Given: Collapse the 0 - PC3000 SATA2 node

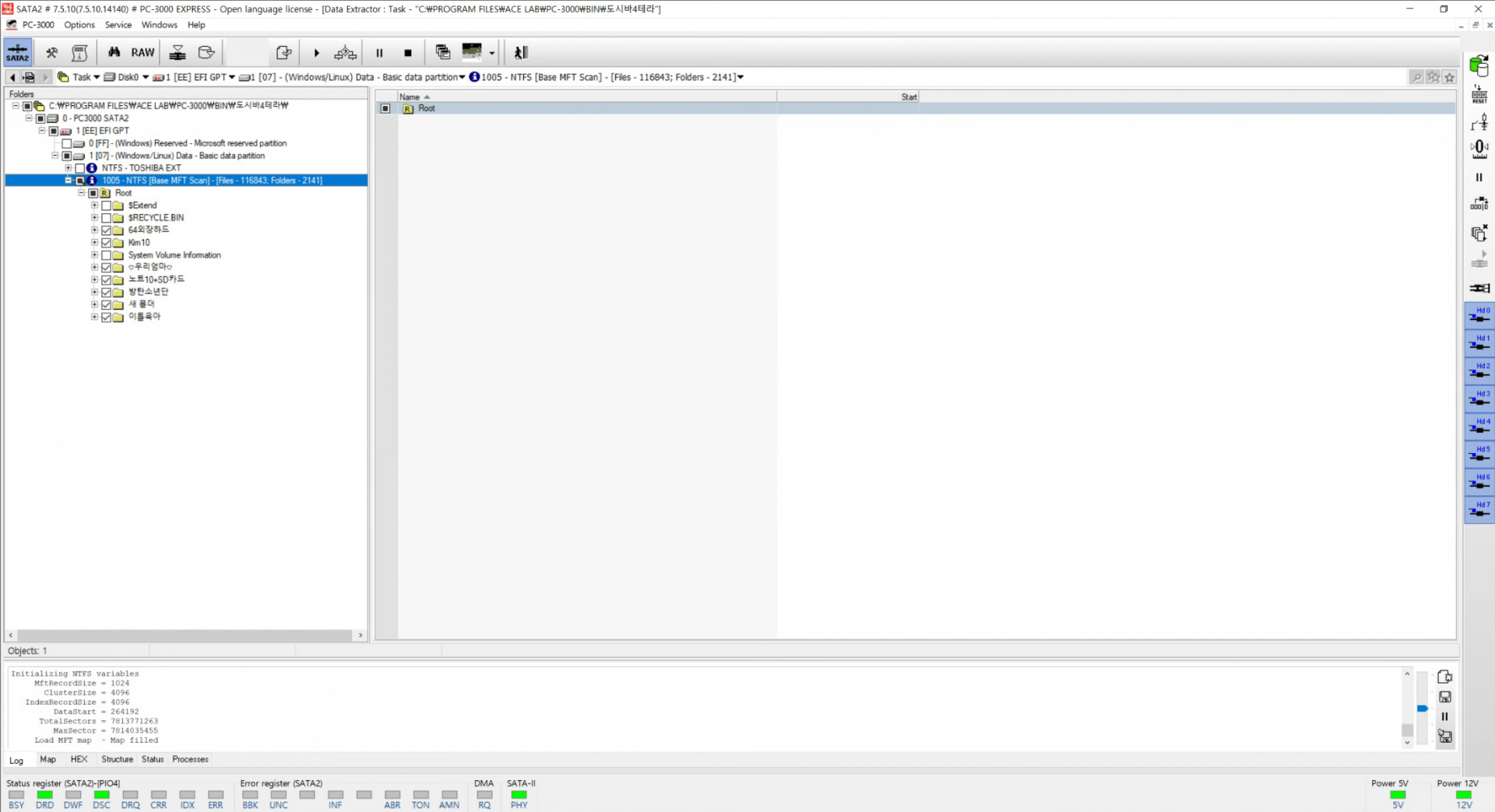Looking at the screenshot, I should [29, 118].
